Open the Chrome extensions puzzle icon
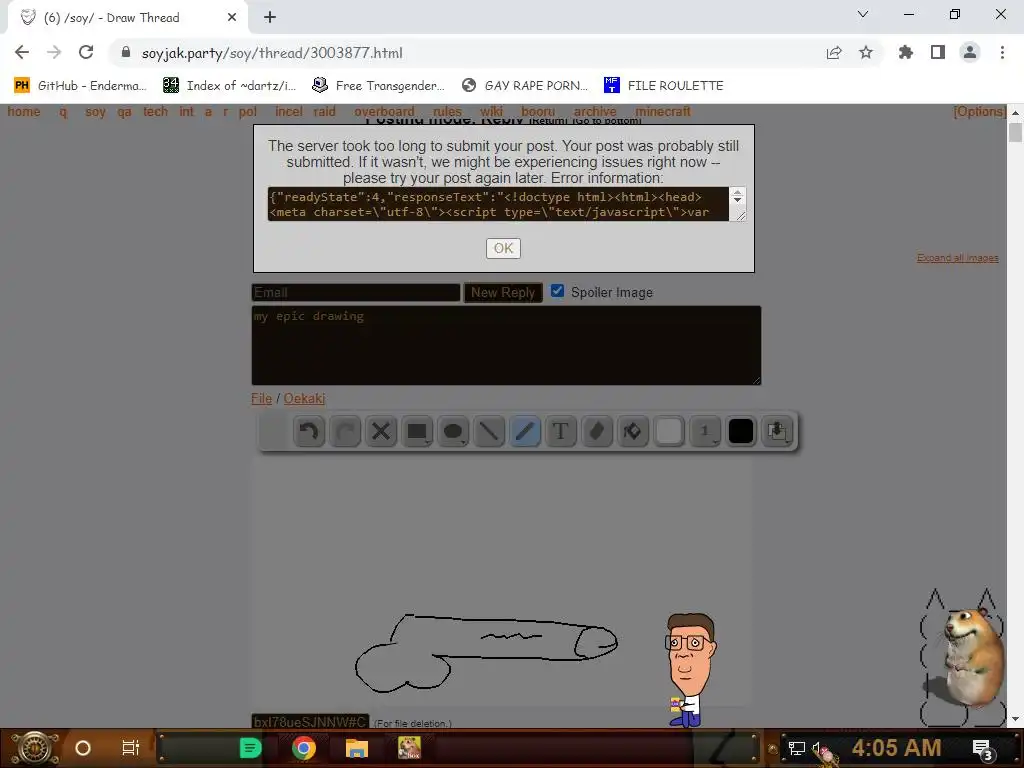 point(905,52)
